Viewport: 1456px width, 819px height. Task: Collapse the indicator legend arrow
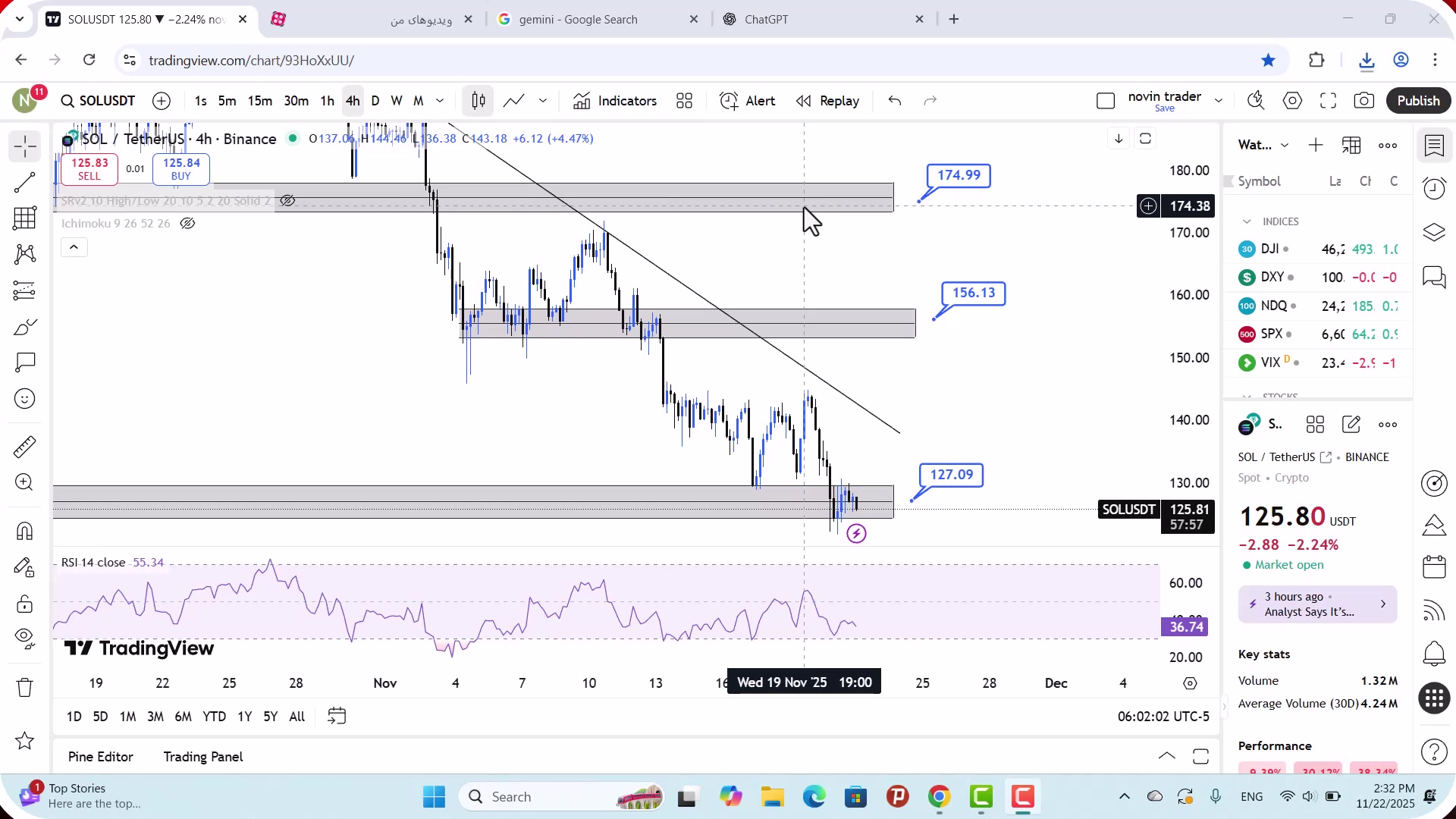coord(74,247)
